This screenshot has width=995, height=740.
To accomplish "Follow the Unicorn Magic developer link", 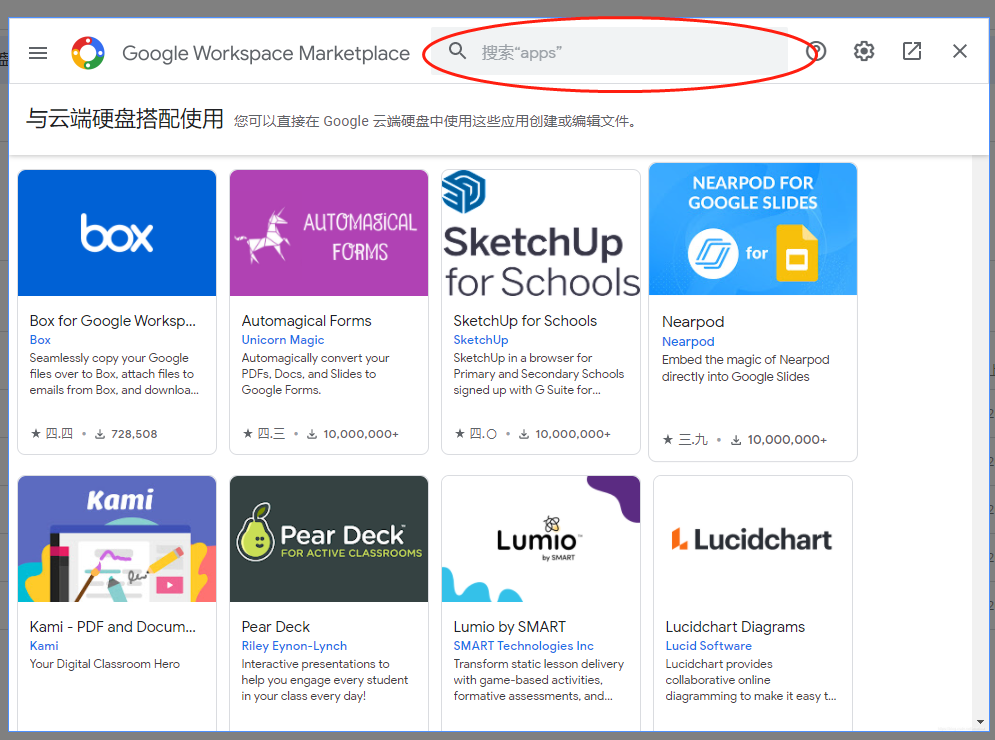I will pyautogui.click(x=282, y=340).
